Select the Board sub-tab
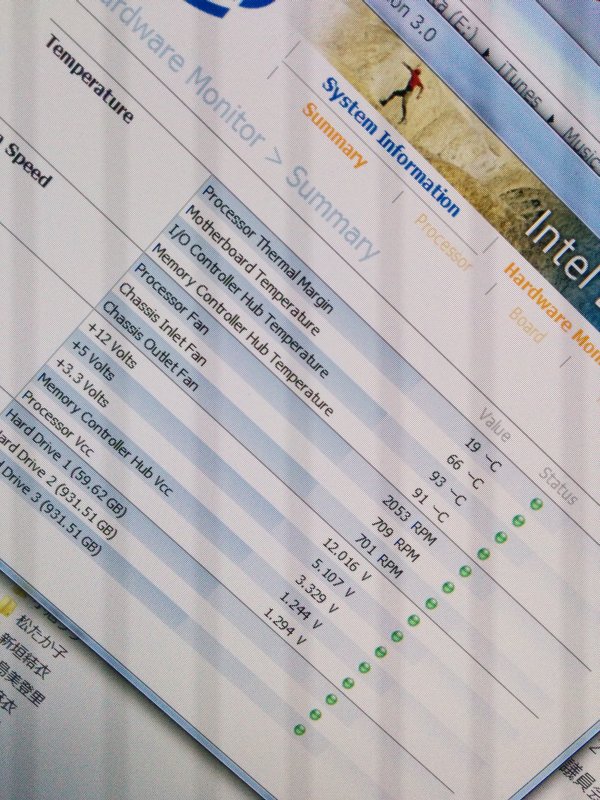This screenshot has width=600, height=800. point(527,324)
